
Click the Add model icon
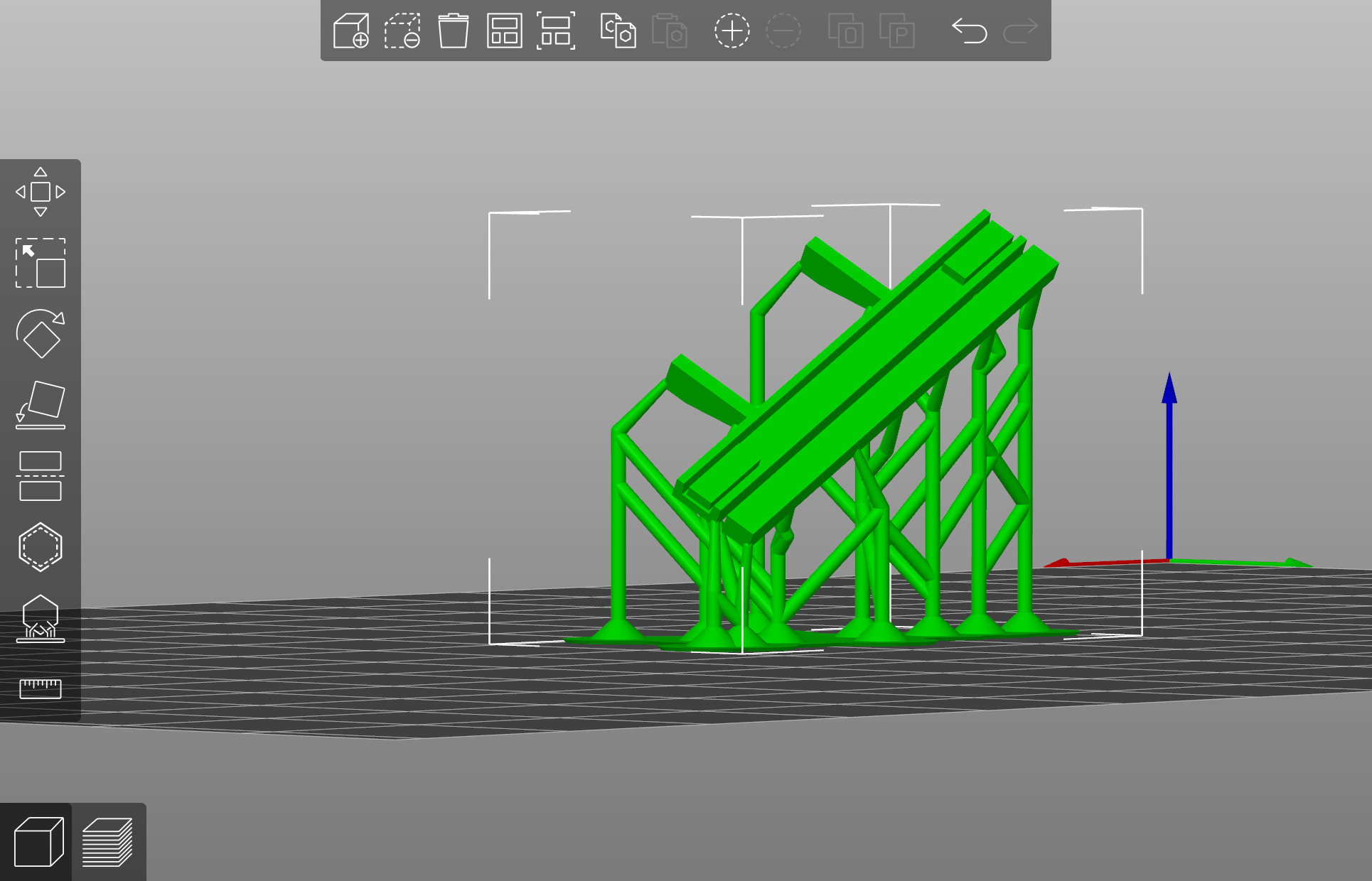click(x=351, y=31)
